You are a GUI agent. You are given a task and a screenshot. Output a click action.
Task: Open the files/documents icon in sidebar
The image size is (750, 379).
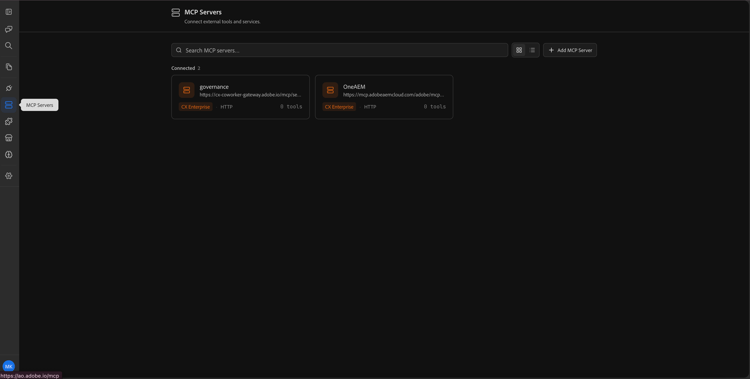(x=9, y=67)
